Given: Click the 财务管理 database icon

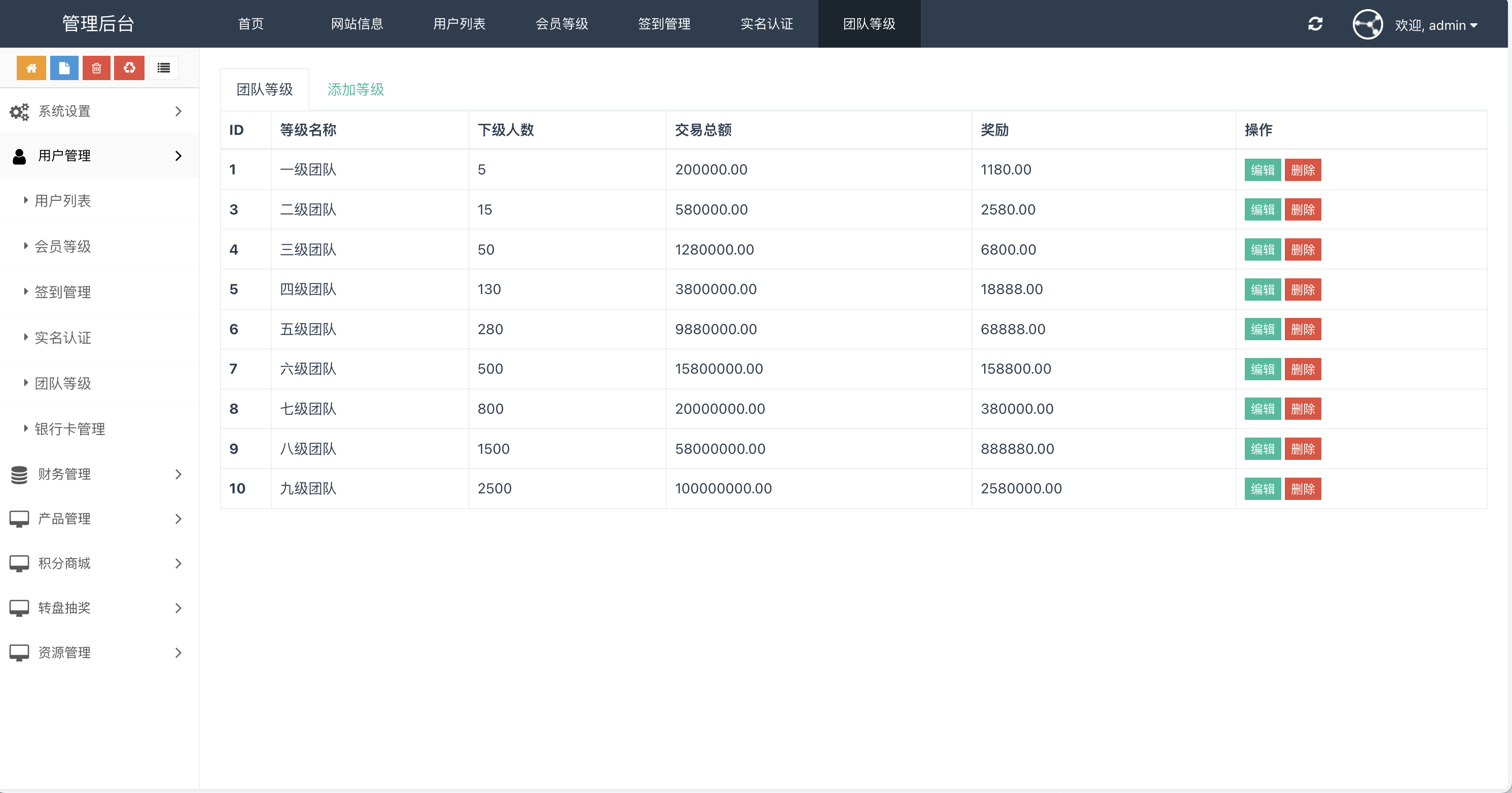Looking at the screenshot, I should point(19,474).
